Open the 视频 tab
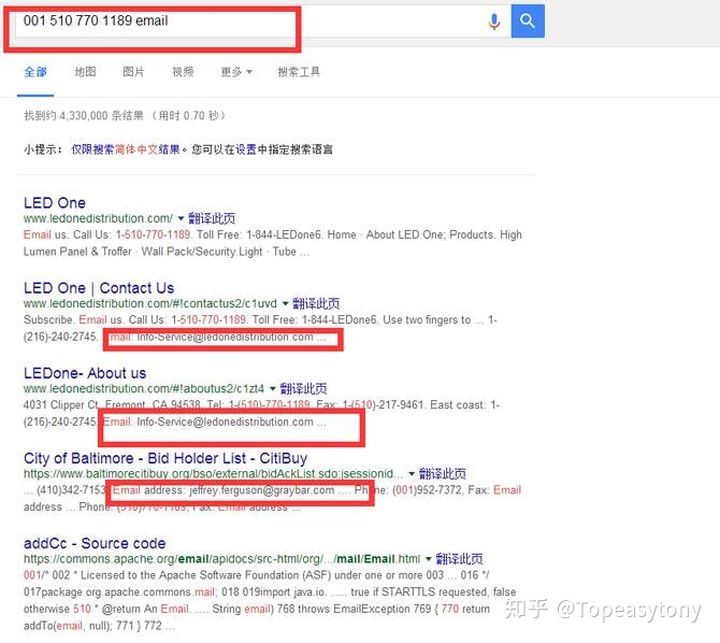The width and height of the screenshot is (720, 643). (x=182, y=72)
